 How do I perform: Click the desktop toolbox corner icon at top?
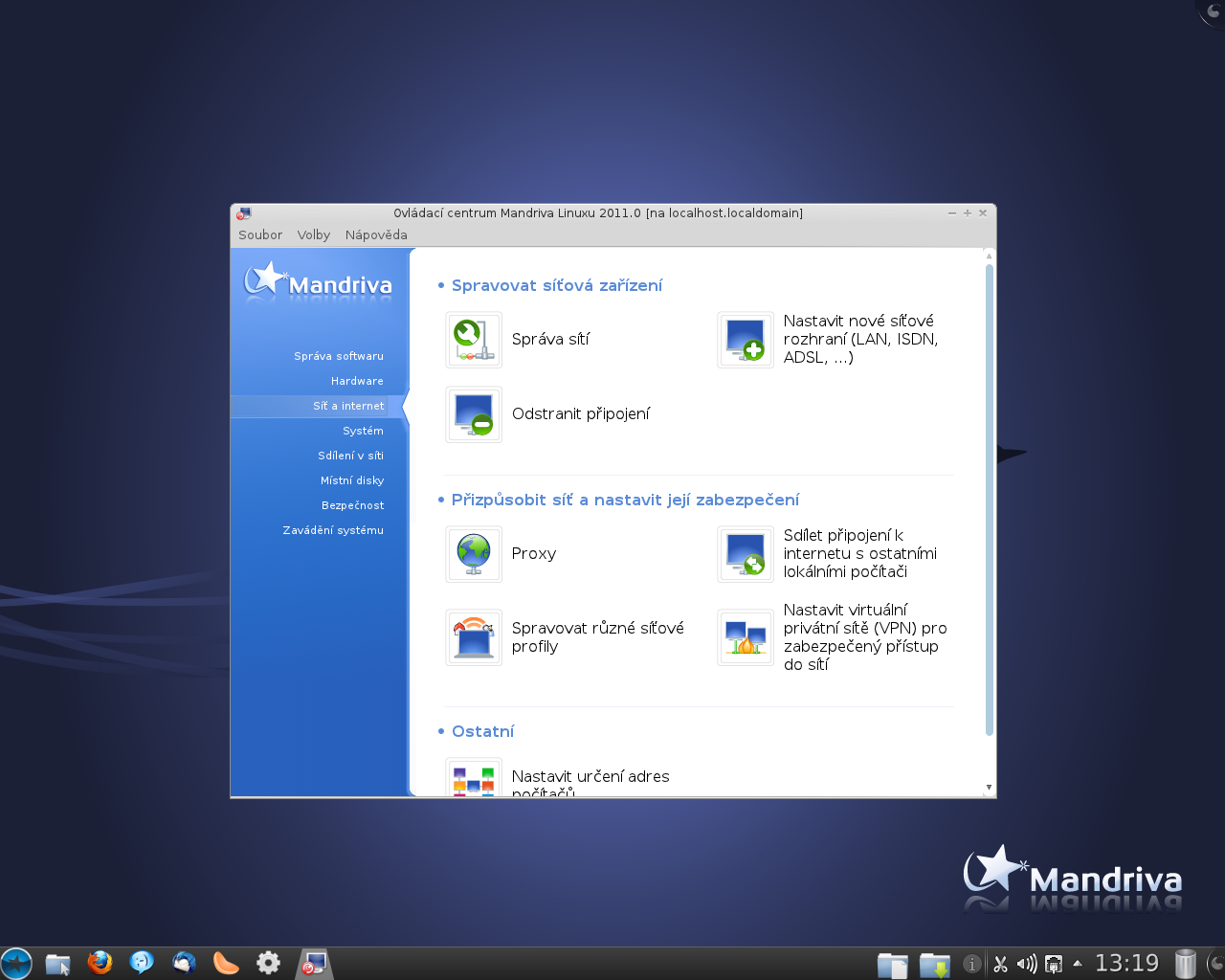click(1214, 11)
